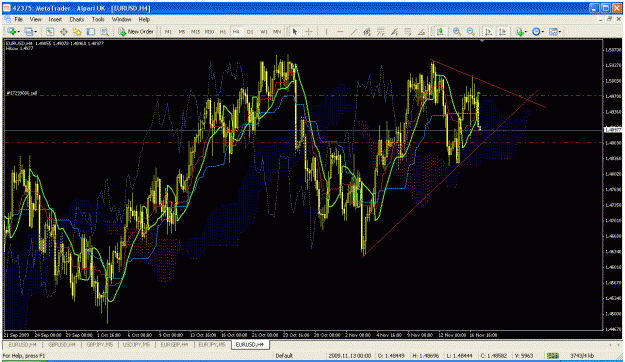Switch to M15 timeframe
This screenshot has width=625, height=362.
coord(195,31)
